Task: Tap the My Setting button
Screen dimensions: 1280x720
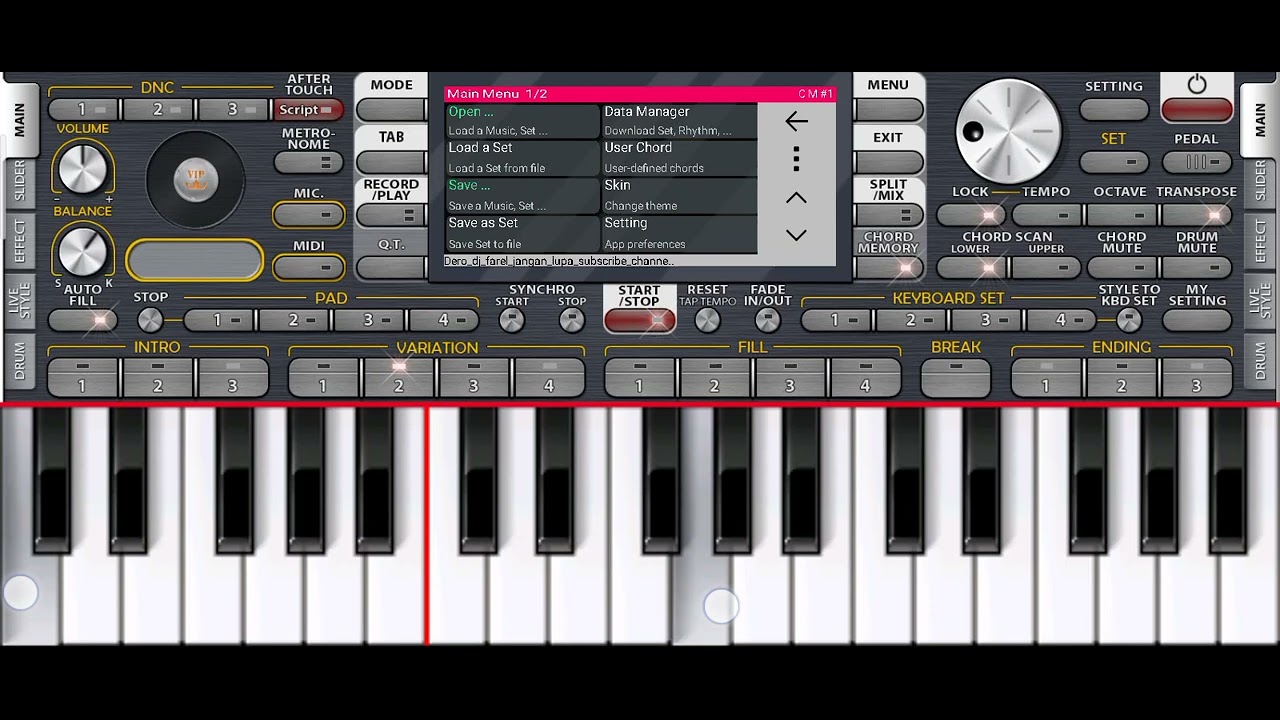Action: (x=1197, y=320)
